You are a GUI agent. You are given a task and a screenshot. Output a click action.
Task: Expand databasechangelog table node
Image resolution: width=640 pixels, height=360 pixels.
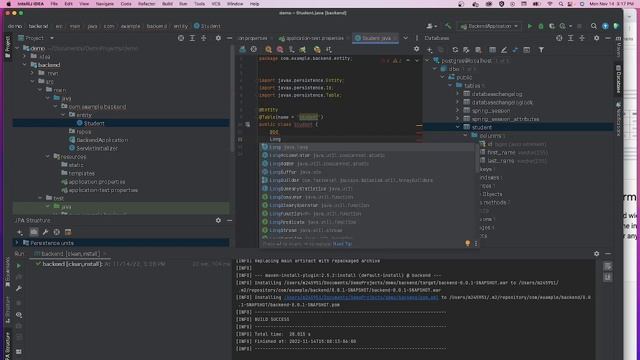click(458, 94)
